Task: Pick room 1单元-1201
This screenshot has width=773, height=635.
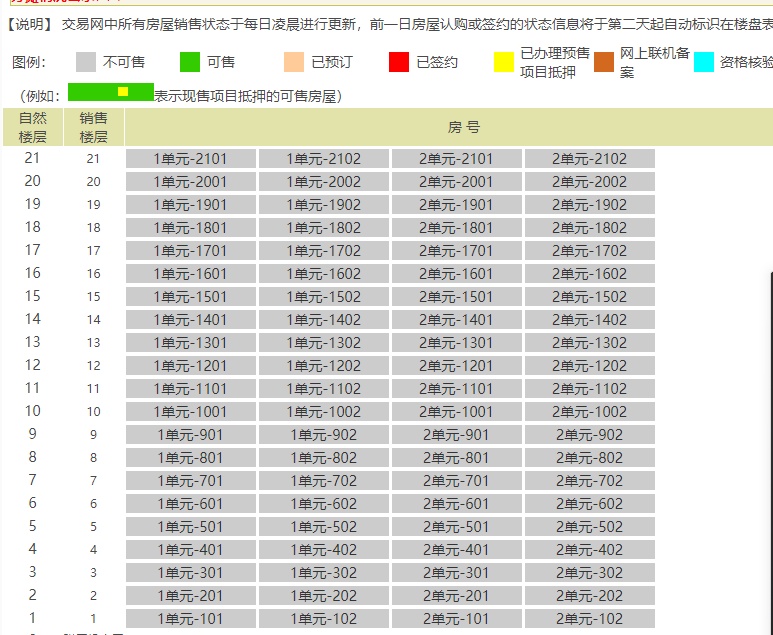Action: 191,366
